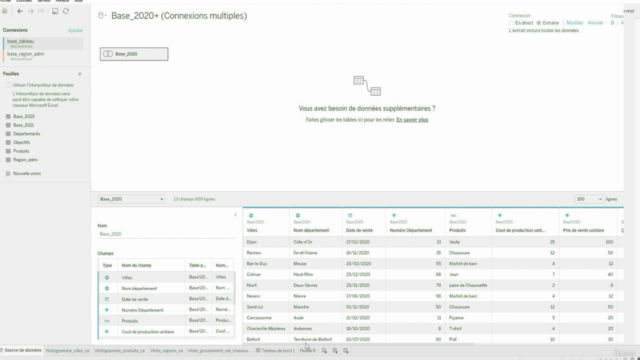640x360 pixels.
Task: Open the redo arrow dropdown
Action: pos(47,11)
